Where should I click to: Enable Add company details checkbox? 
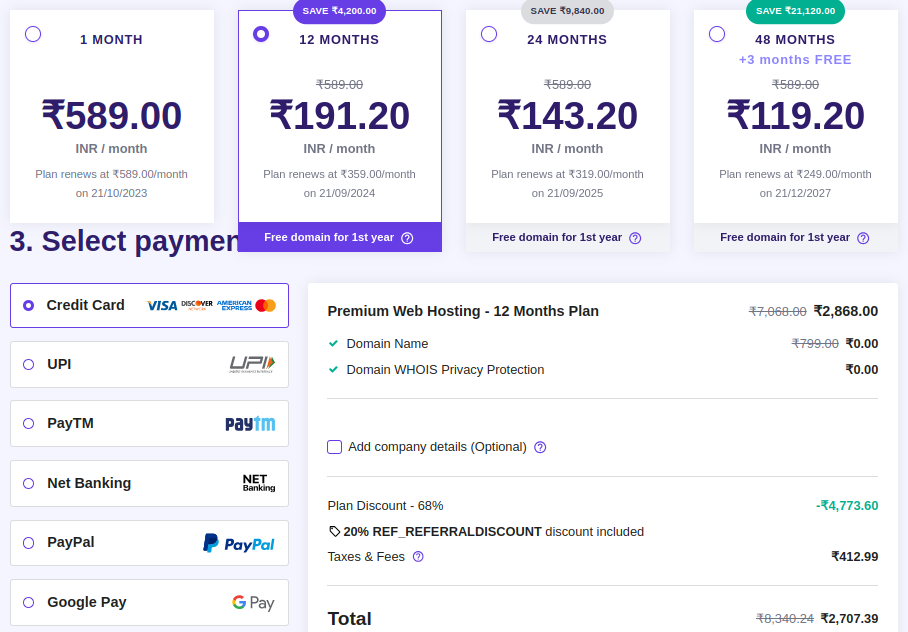pos(335,447)
